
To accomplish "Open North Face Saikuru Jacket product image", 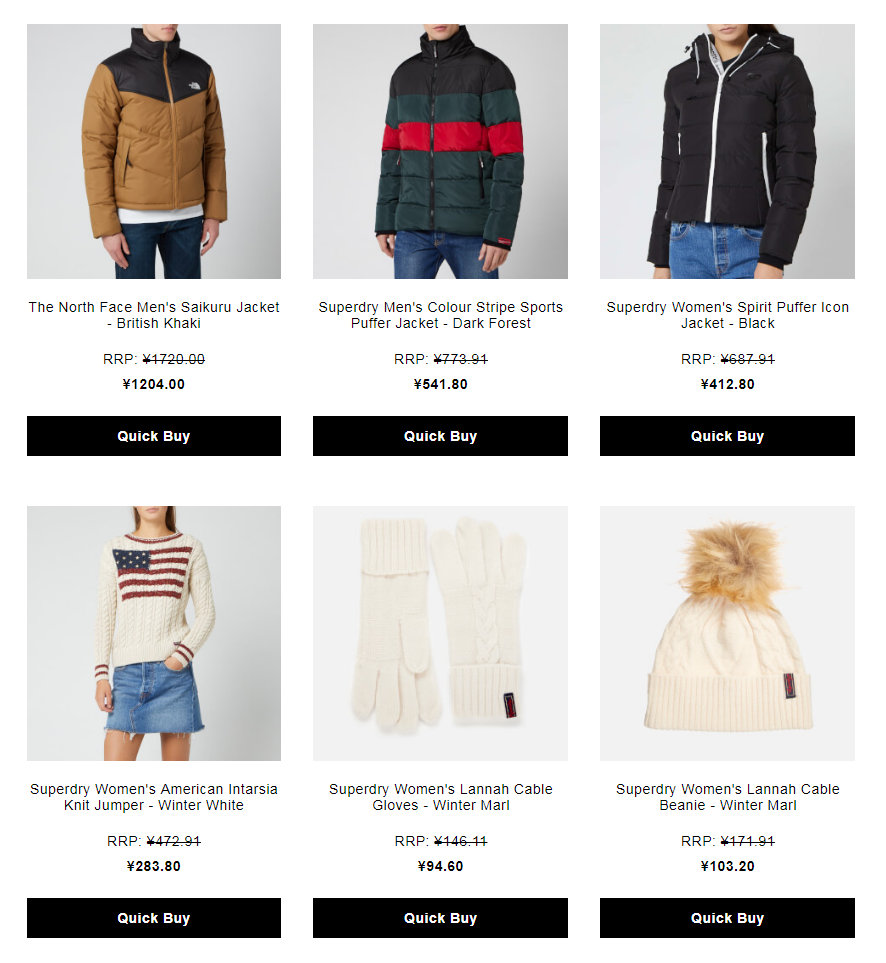I will (153, 151).
